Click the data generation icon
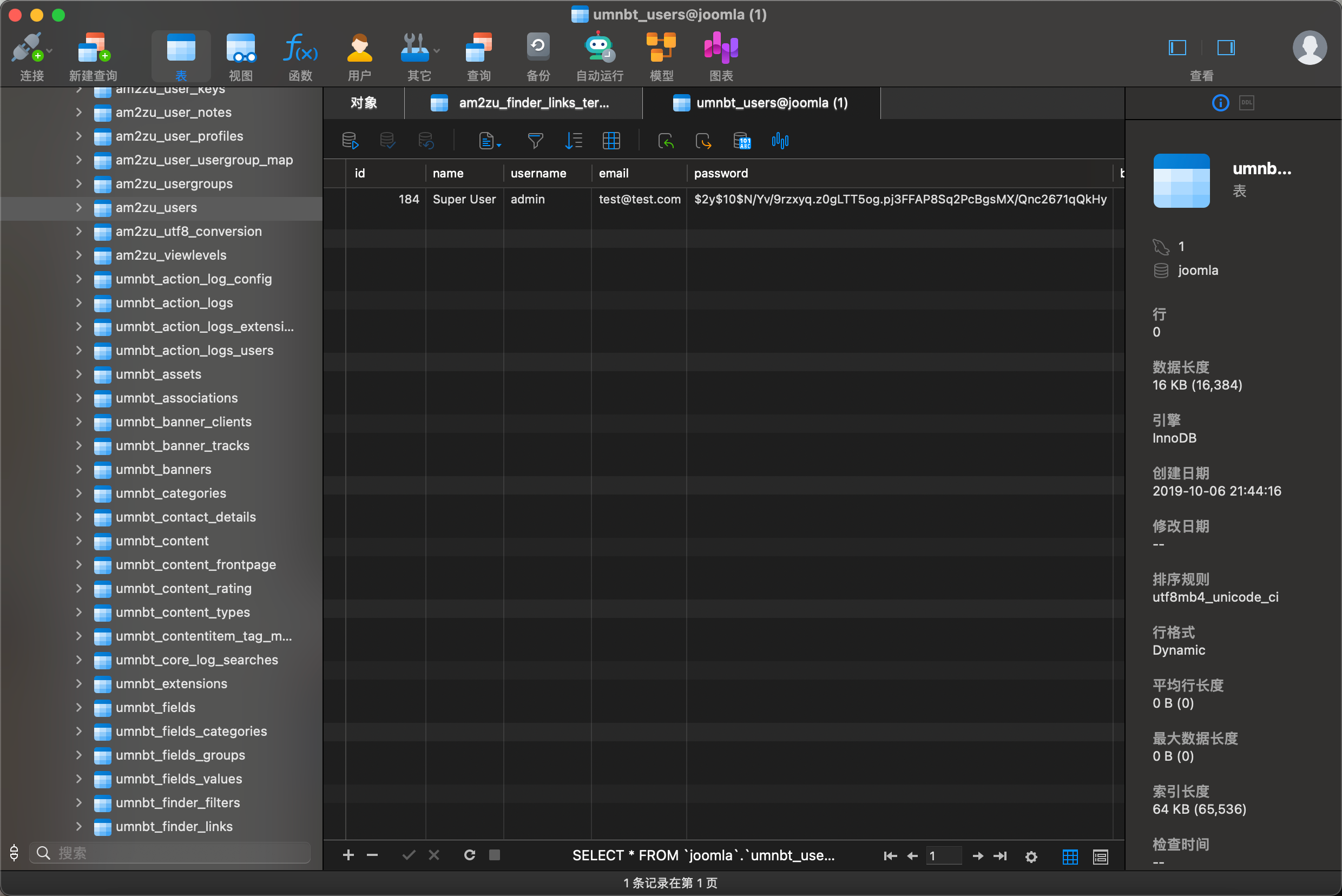1342x896 pixels. tap(742, 141)
